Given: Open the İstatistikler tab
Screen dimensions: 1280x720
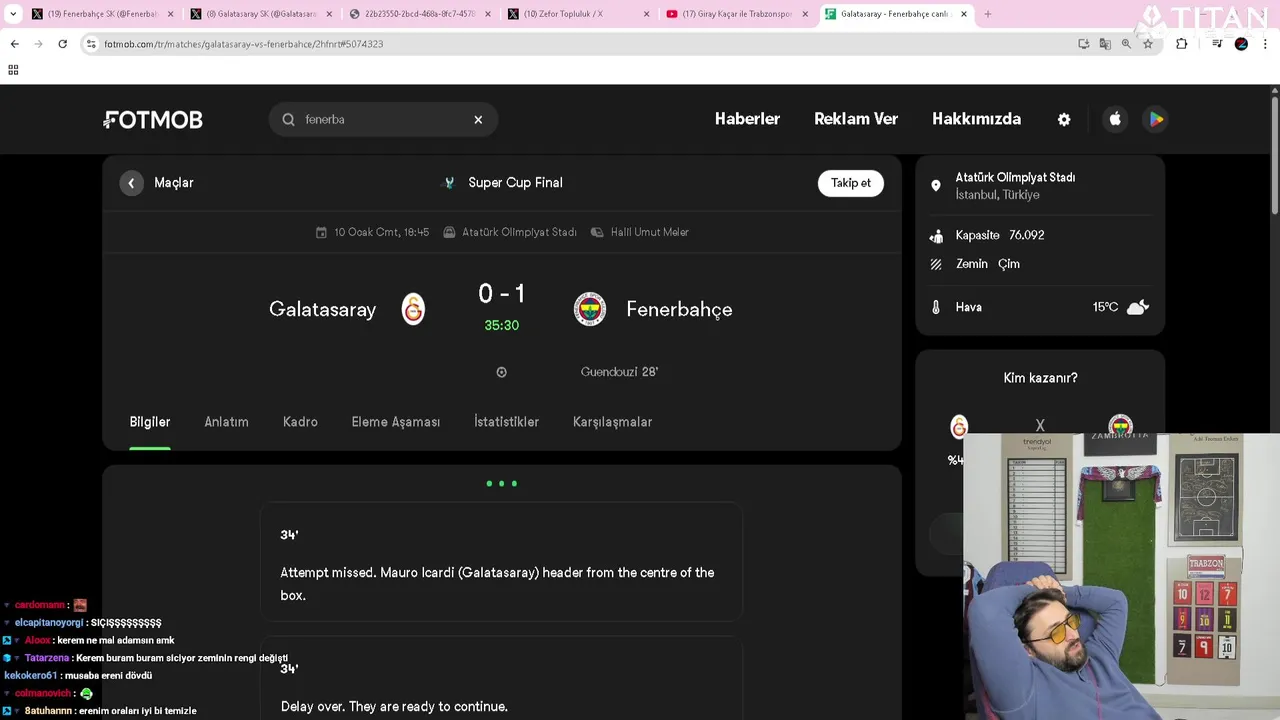Looking at the screenshot, I should (506, 422).
